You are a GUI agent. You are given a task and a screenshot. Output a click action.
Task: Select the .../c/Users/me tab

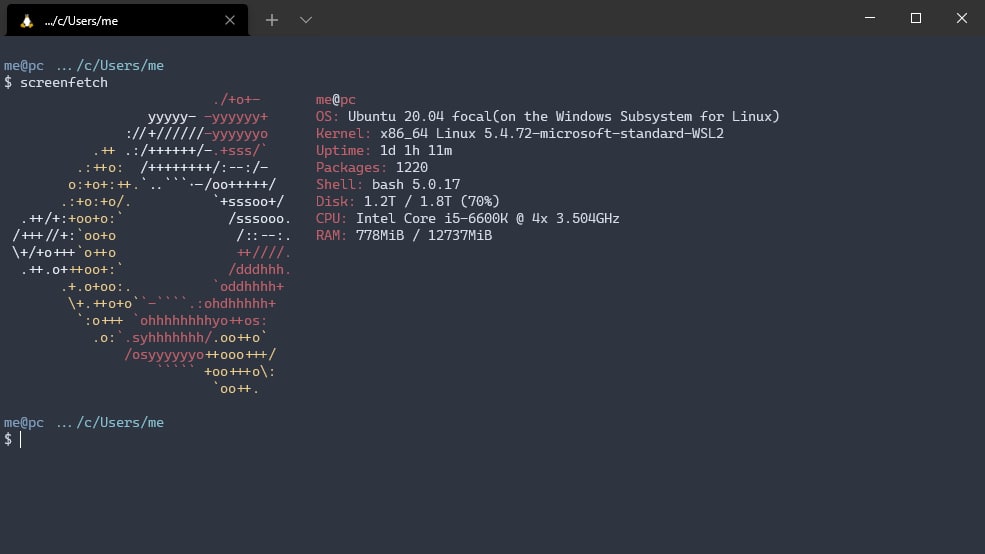[x=128, y=20]
